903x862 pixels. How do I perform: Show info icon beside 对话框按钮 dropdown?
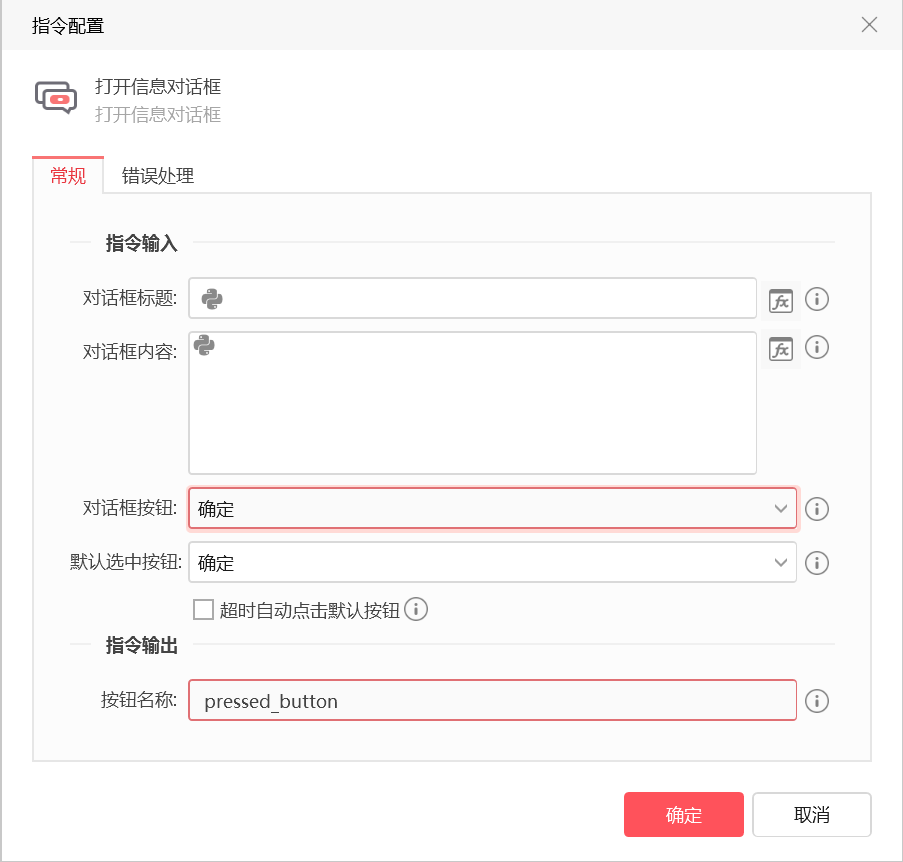pyautogui.click(x=817, y=509)
